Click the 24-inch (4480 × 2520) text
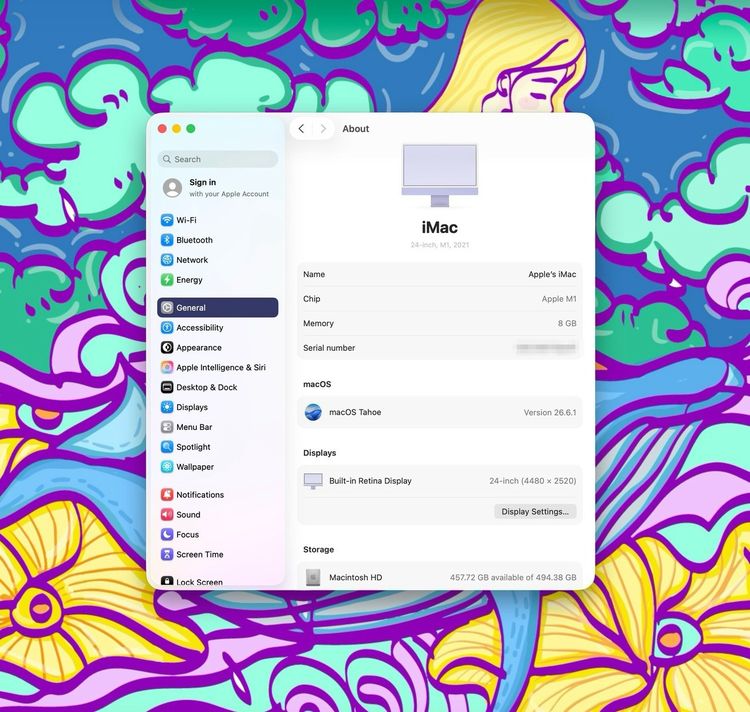Screen dimensions: 750x712 [x=532, y=481]
